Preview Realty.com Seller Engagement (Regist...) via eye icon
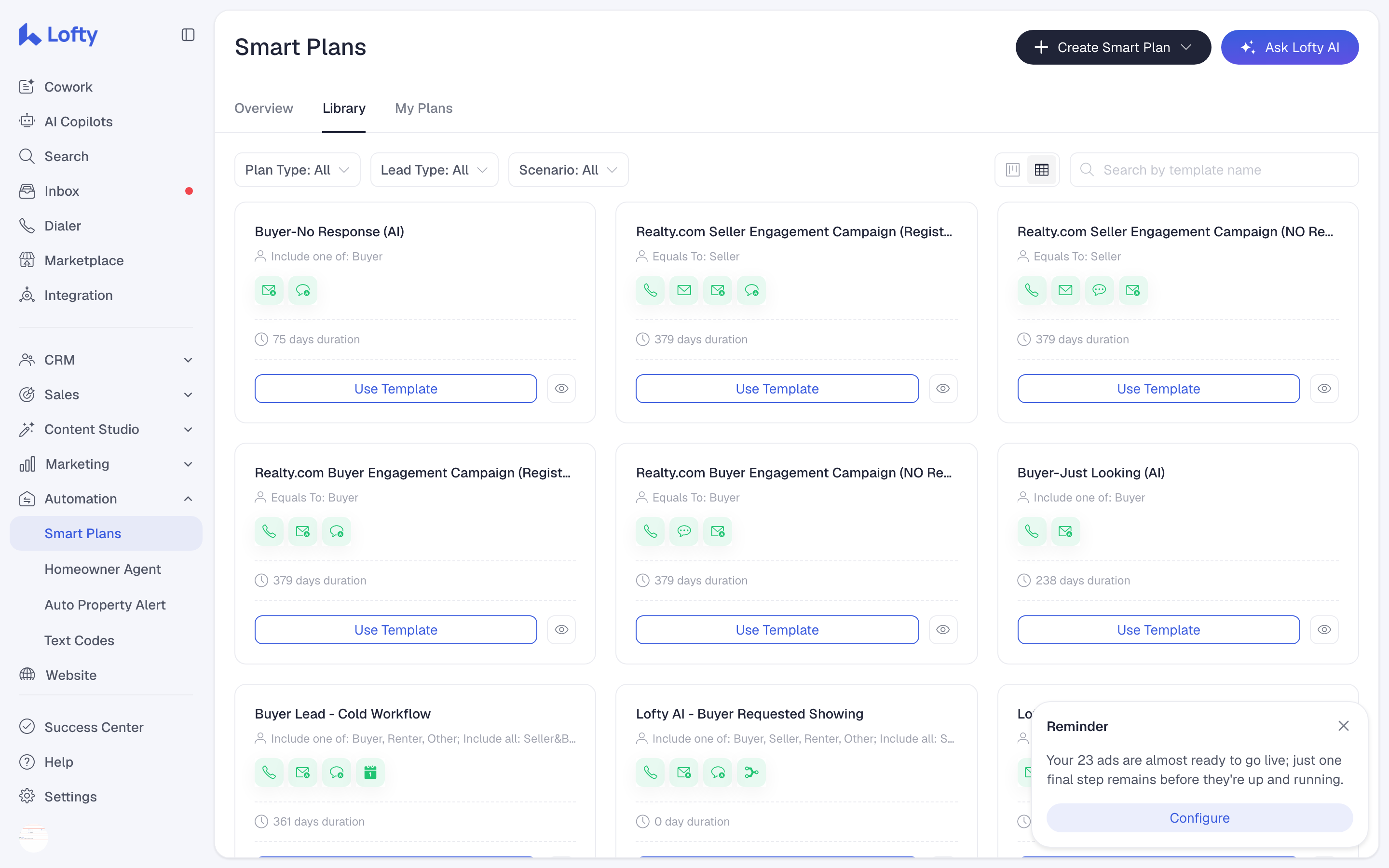This screenshot has height=868, width=1389. coord(943,389)
